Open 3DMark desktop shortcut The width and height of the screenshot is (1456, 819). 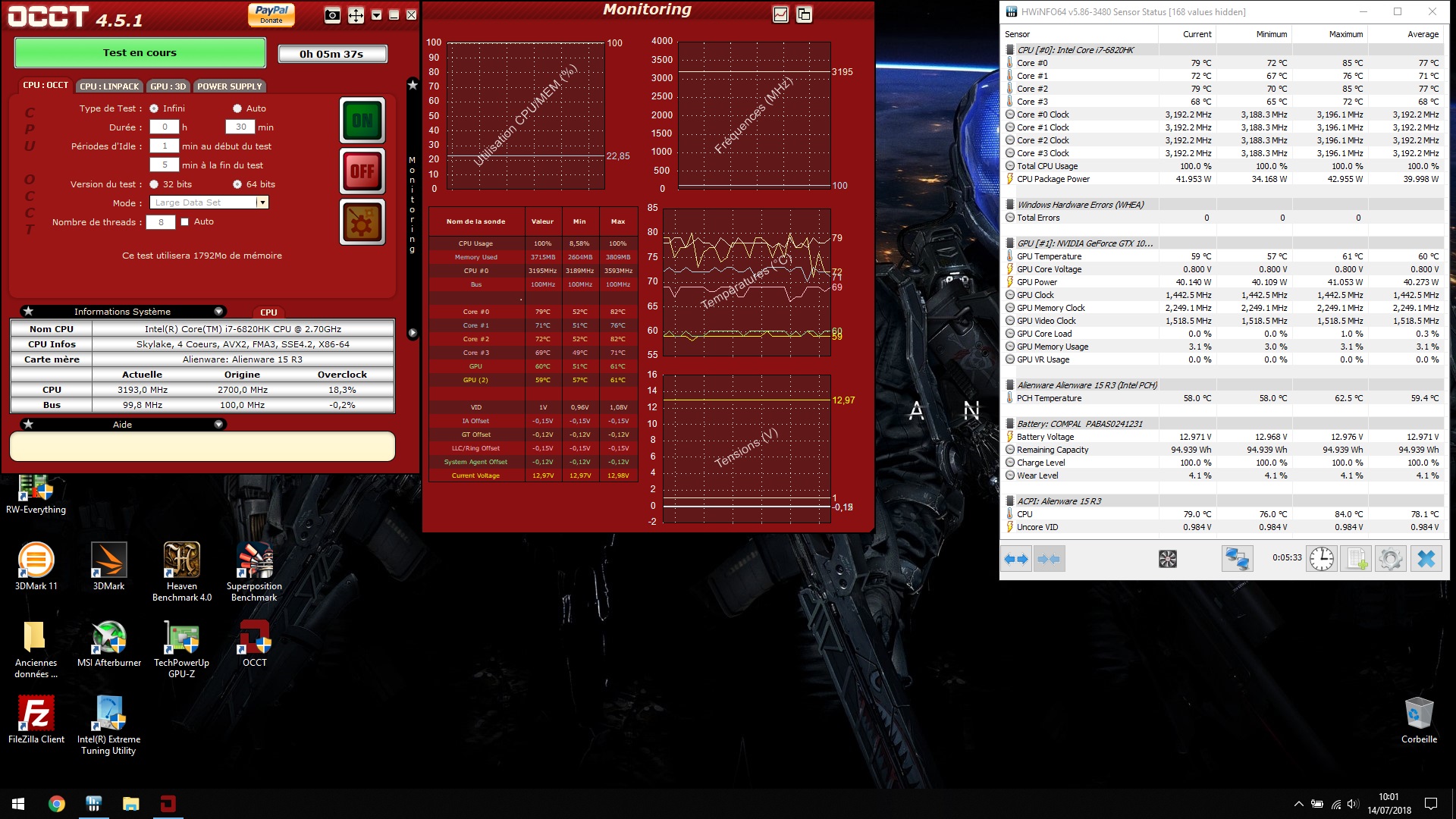[108, 566]
